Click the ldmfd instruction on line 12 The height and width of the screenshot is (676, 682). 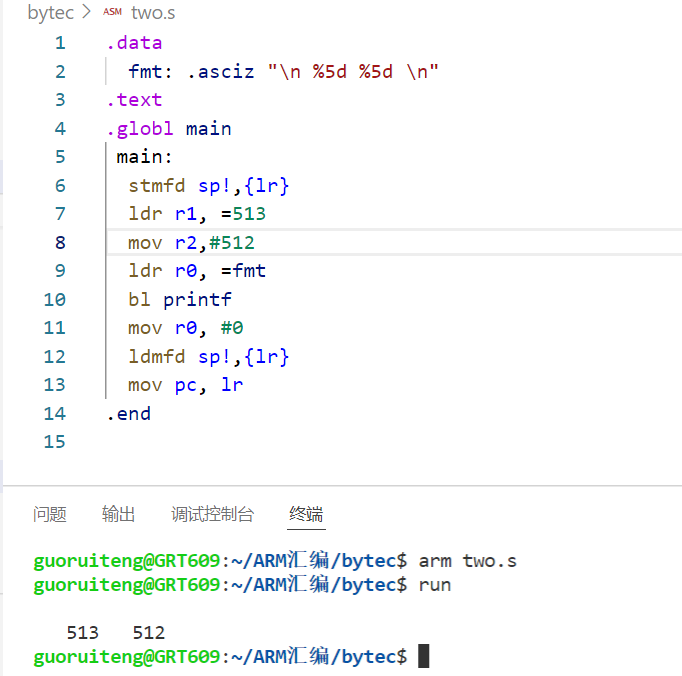point(157,356)
